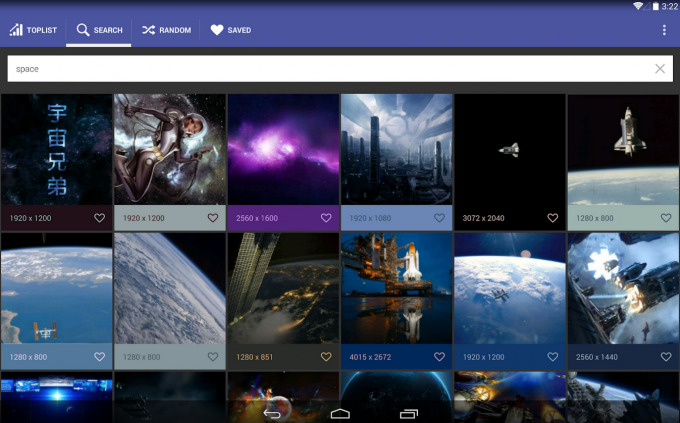Tap the Android home button

(x=340, y=413)
